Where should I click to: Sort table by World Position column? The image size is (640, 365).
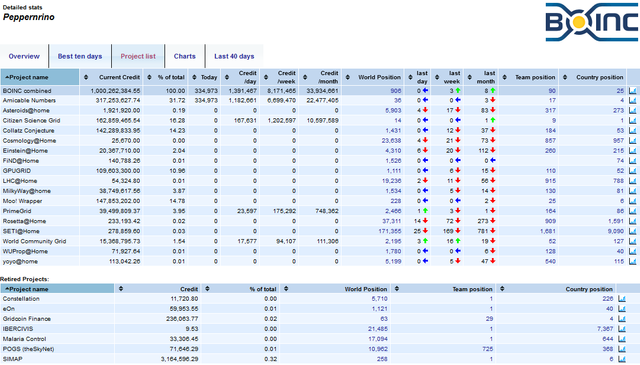375,77
